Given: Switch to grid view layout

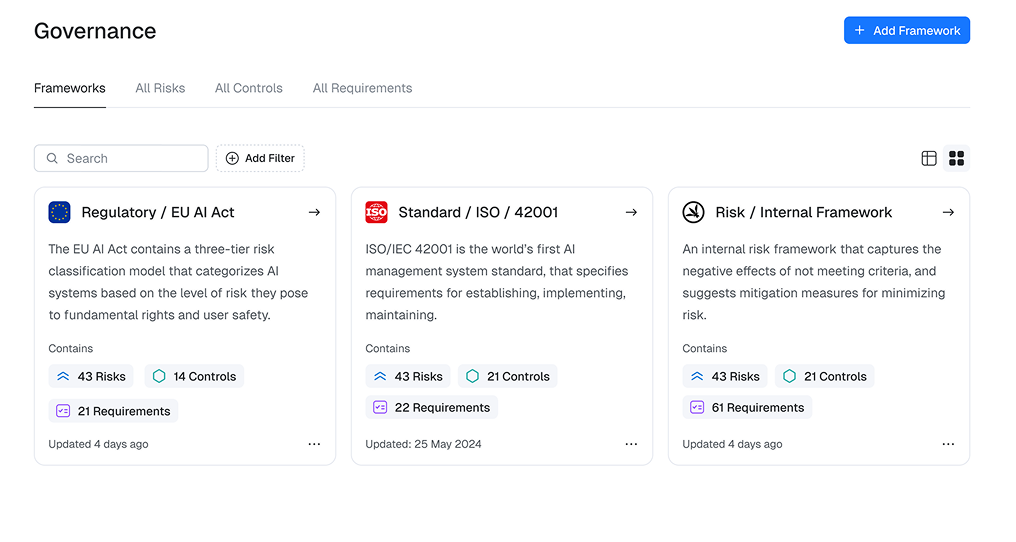Looking at the screenshot, I should click(956, 158).
